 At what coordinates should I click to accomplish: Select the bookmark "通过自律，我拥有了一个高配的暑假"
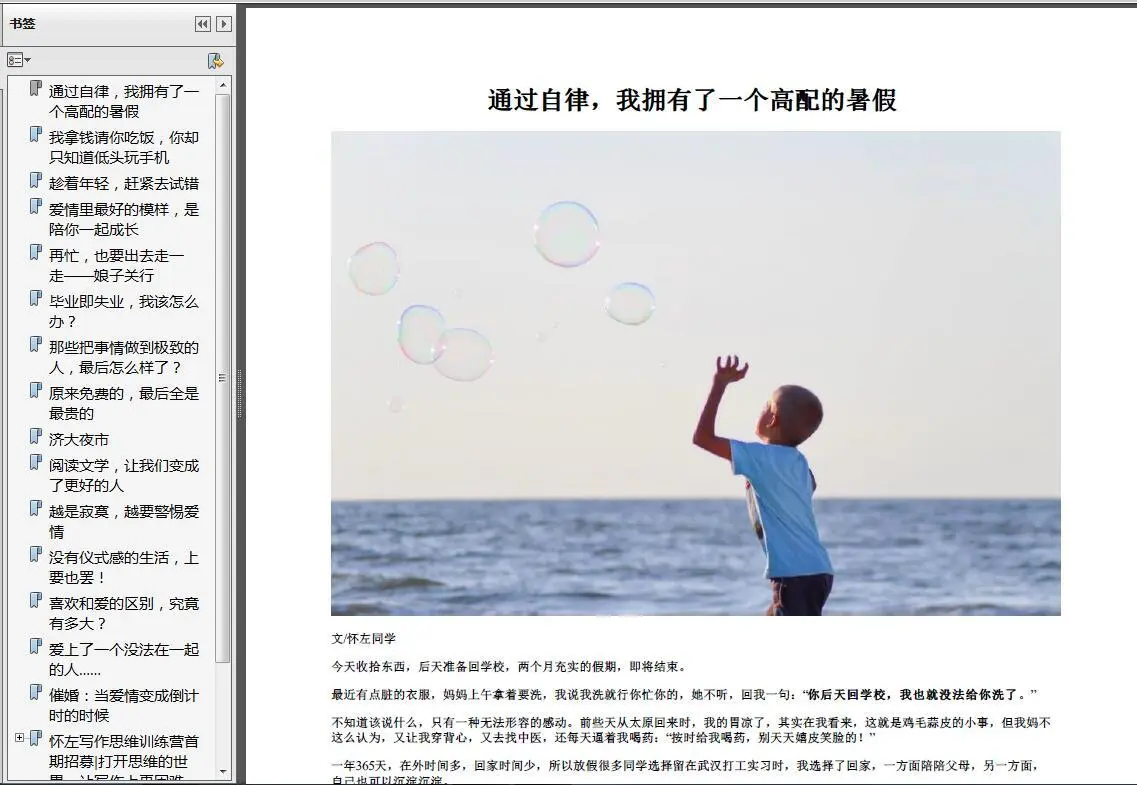(x=120, y=101)
